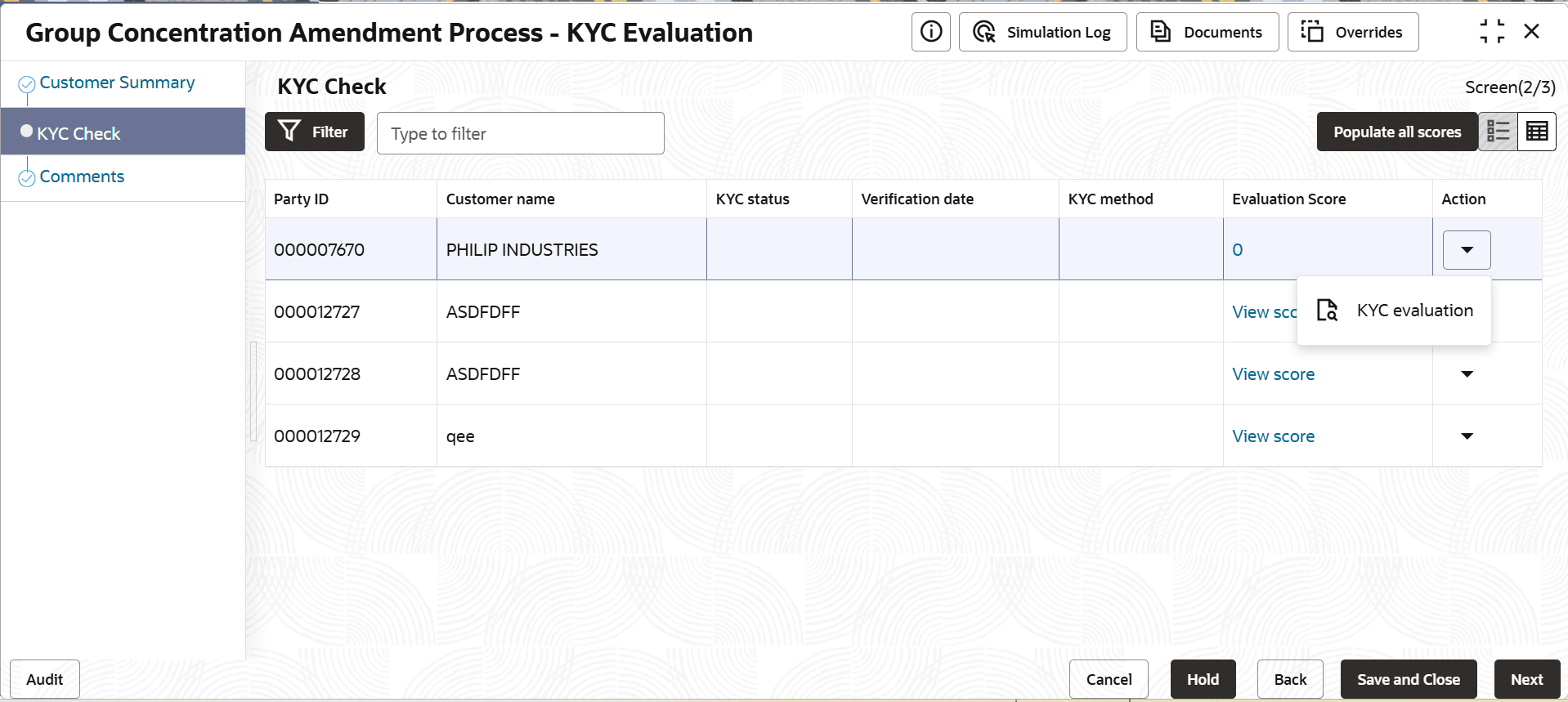1568x702 pixels.
Task: Switch to table grid view
Action: (1537, 132)
